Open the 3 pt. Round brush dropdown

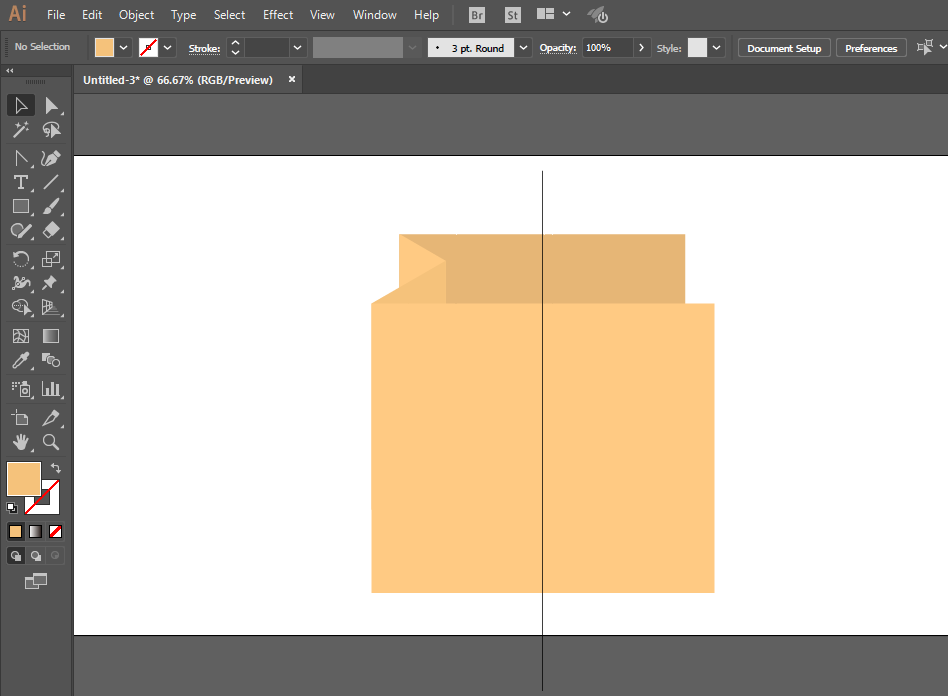tap(523, 48)
